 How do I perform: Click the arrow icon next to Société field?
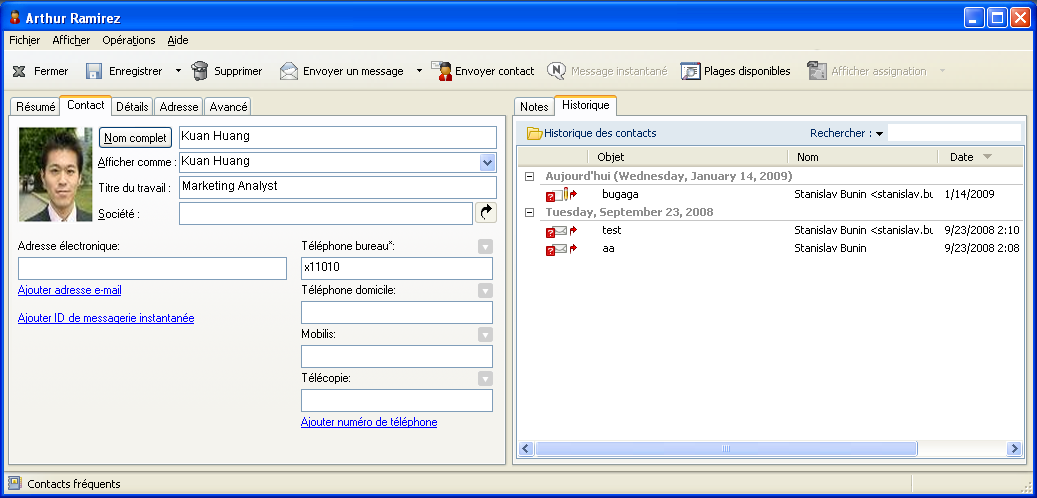point(486,212)
